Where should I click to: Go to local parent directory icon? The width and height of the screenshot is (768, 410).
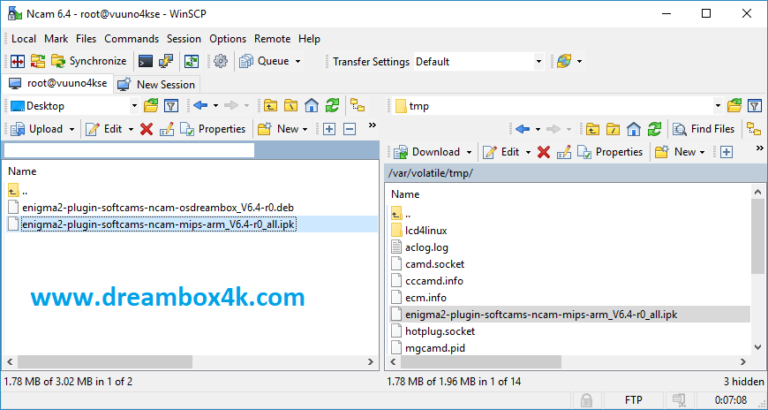pyautogui.click(x=270, y=105)
